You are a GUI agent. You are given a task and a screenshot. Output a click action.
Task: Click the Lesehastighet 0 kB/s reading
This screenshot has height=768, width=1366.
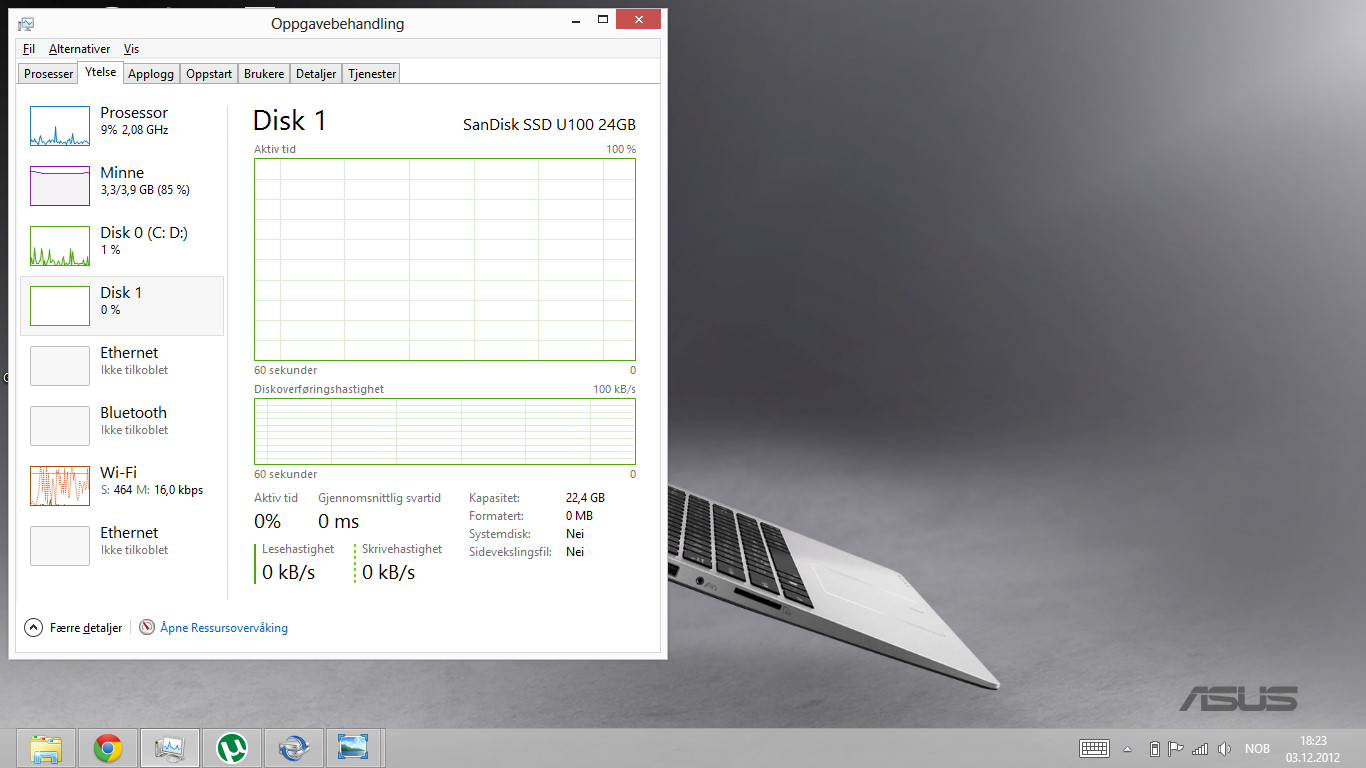click(289, 572)
